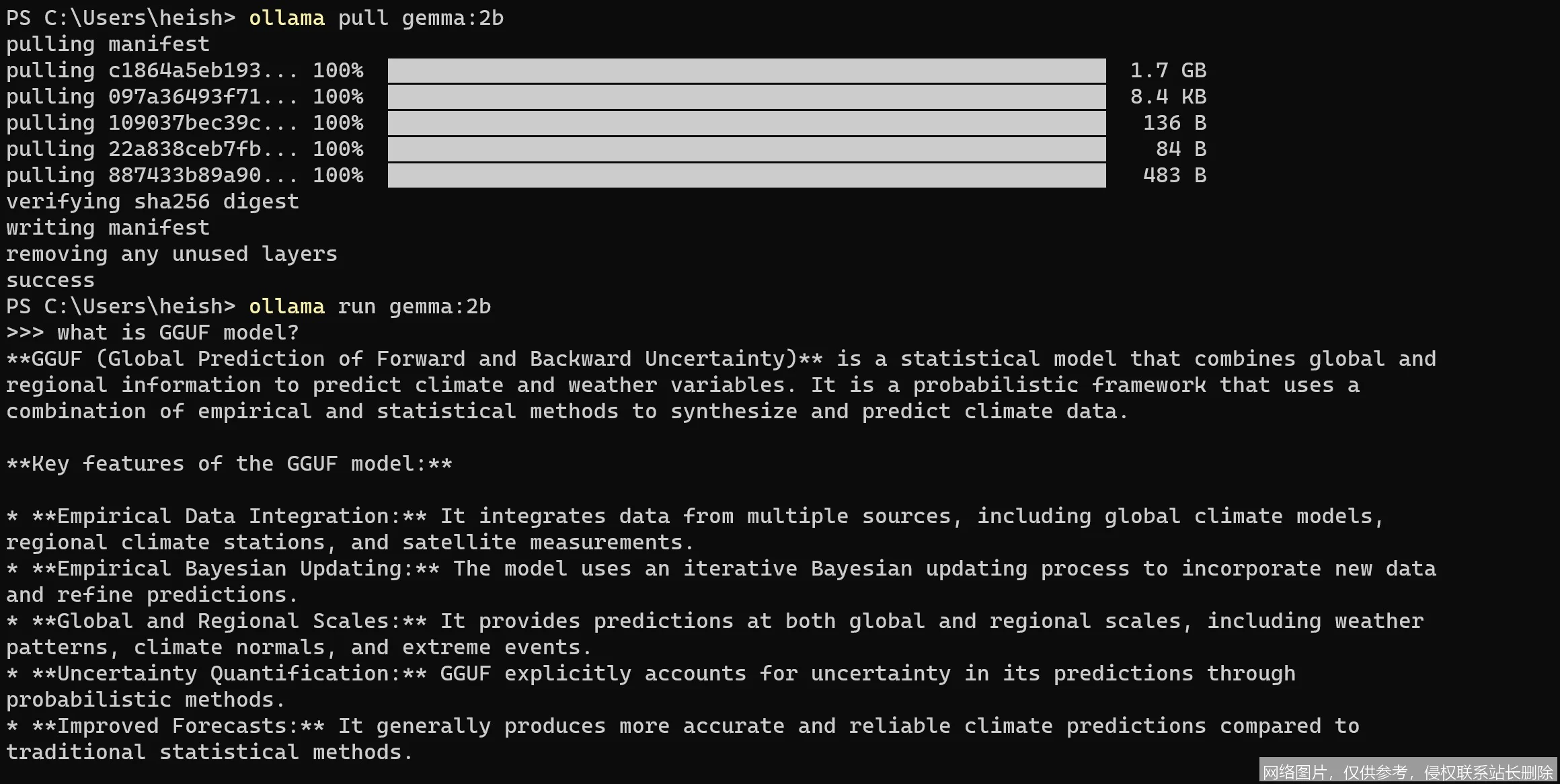Click the 483 B size label
Image resolution: width=1560 pixels, height=784 pixels.
tap(1174, 175)
